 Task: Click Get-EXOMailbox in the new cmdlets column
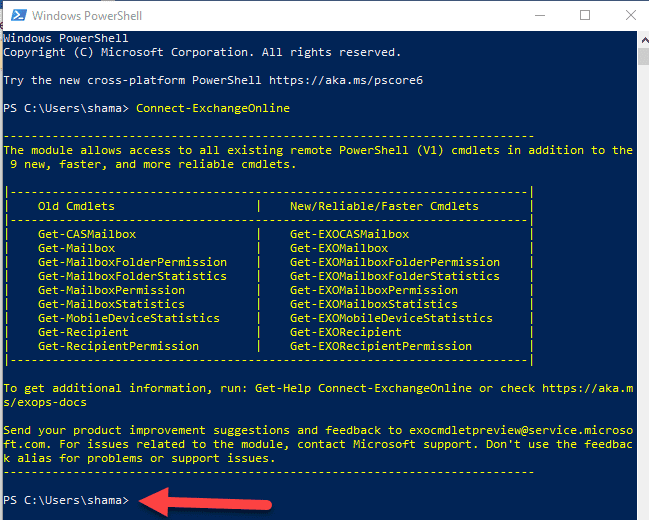[x=338, y=248]
